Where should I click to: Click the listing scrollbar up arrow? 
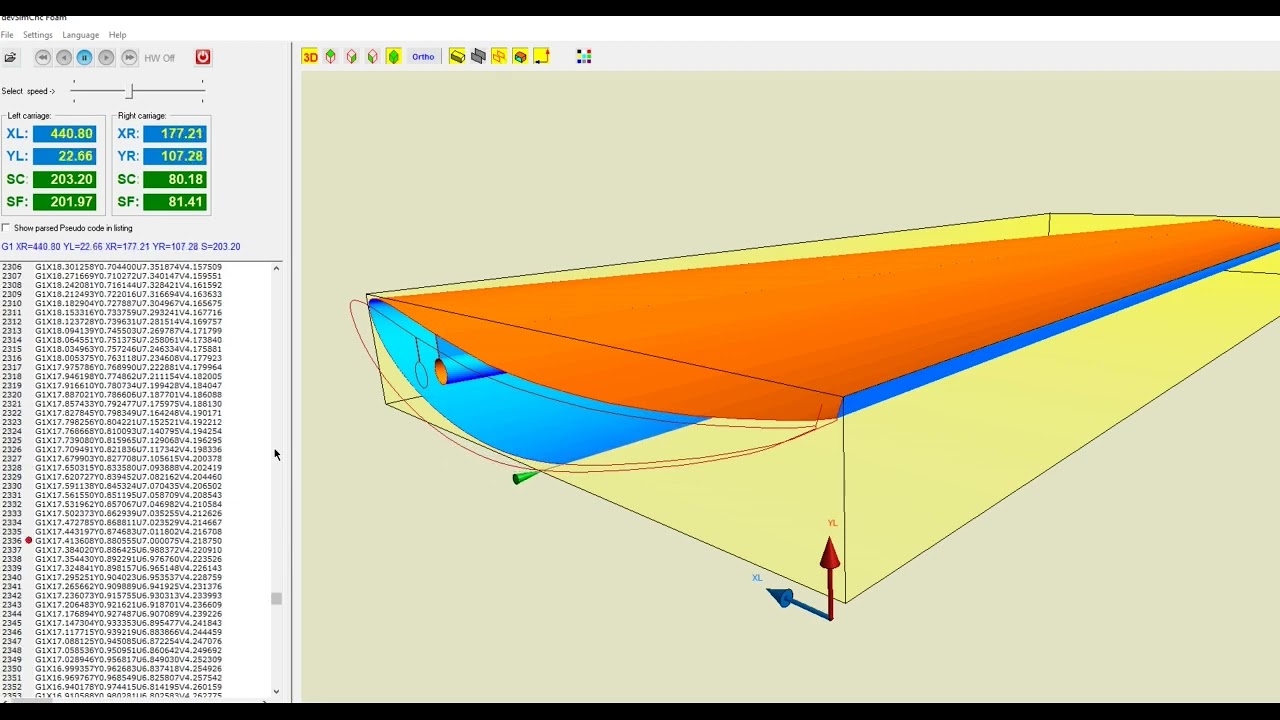(x=276, y=268)
